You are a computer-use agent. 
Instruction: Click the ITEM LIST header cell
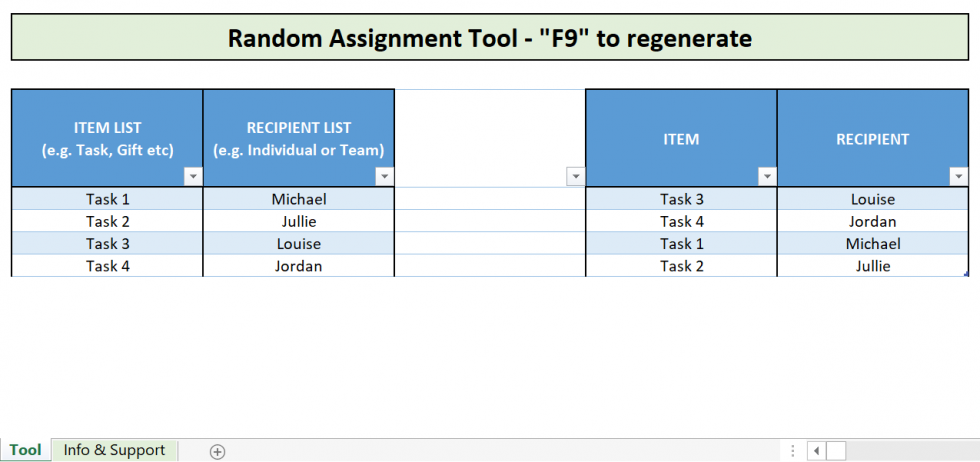107,138
